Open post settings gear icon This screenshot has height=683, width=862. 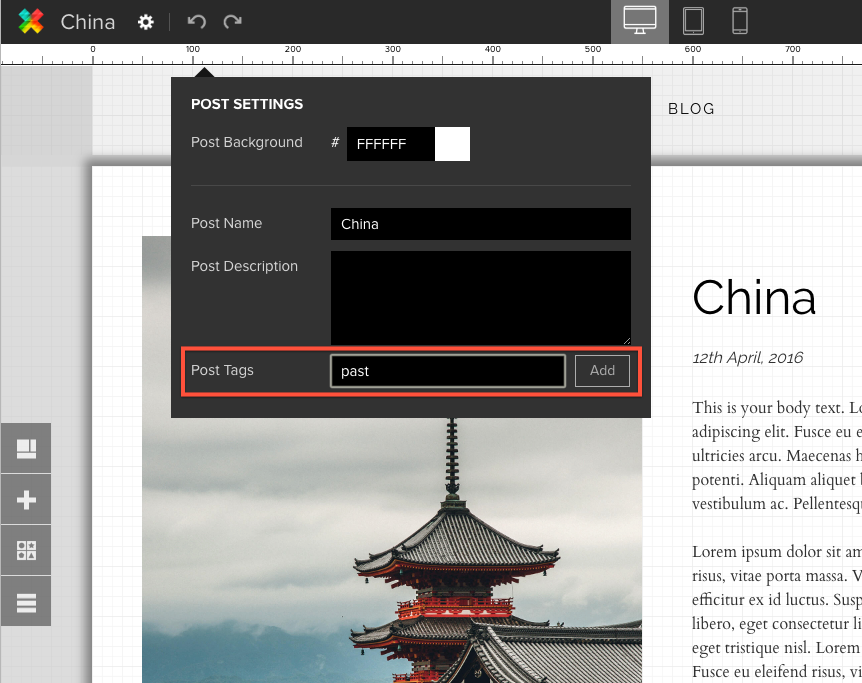click(x=146, y=22)
